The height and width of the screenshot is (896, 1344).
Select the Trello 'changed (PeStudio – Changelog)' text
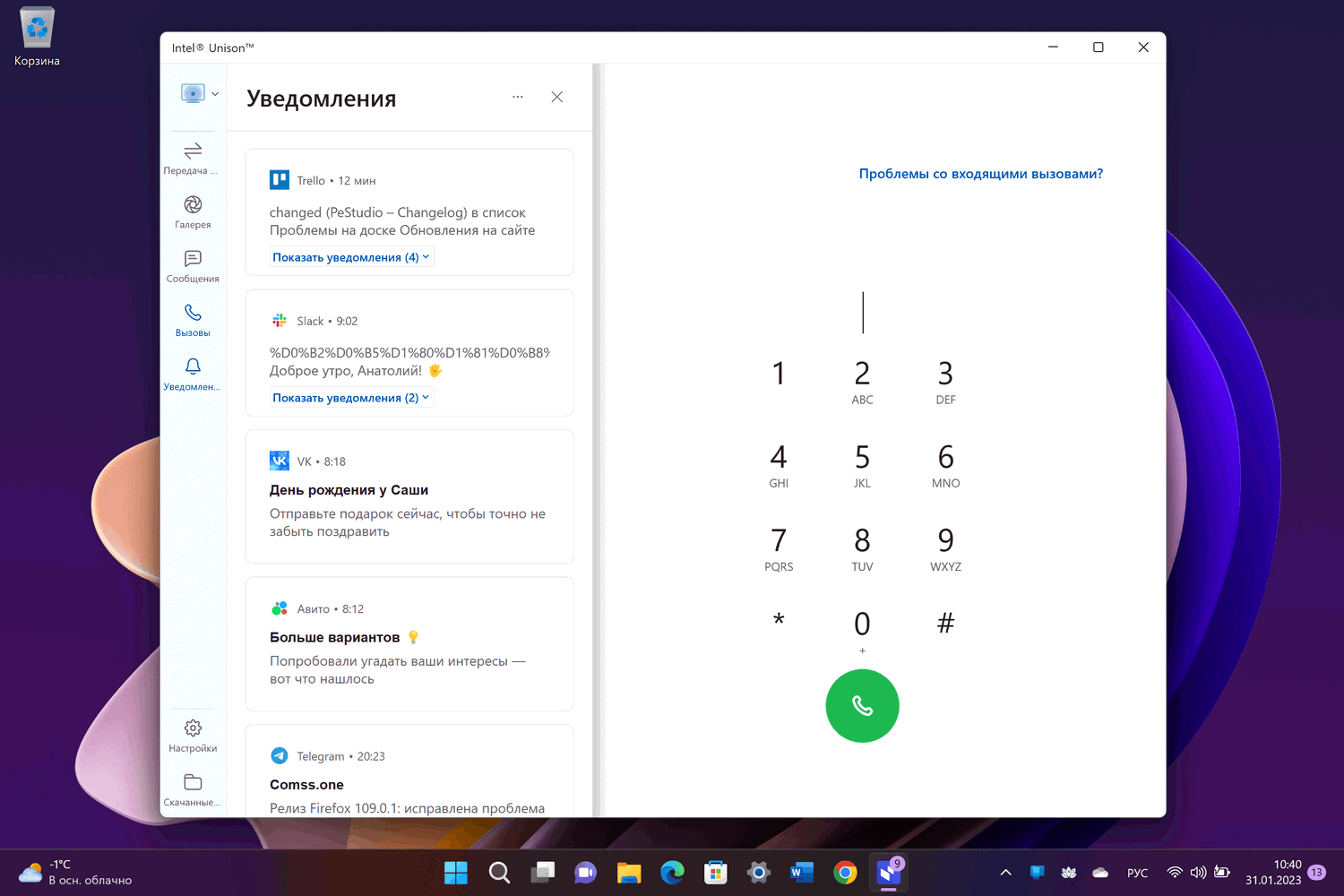coord(402,221)
